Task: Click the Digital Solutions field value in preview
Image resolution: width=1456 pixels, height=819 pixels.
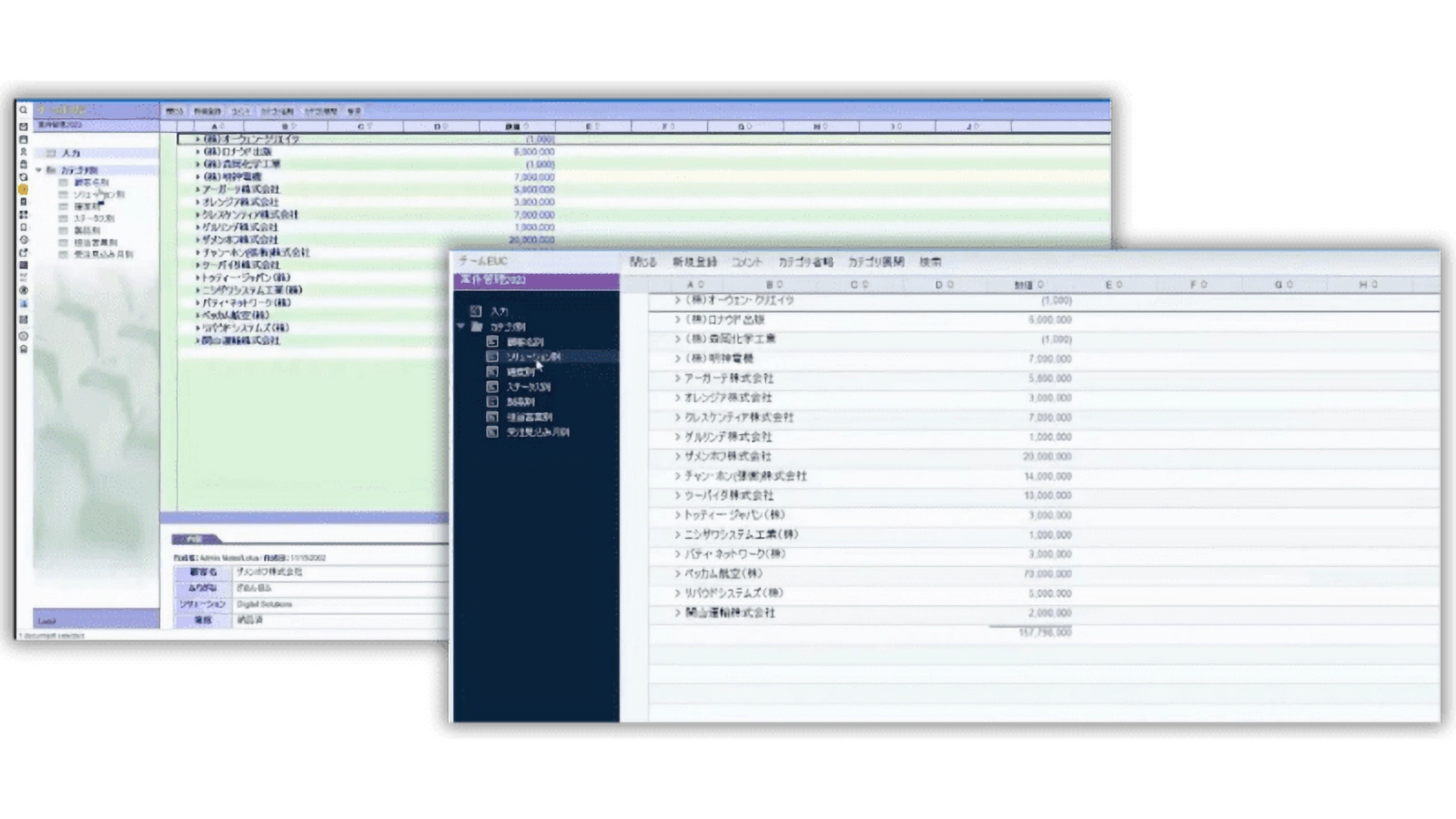Action: coord(265,604)
